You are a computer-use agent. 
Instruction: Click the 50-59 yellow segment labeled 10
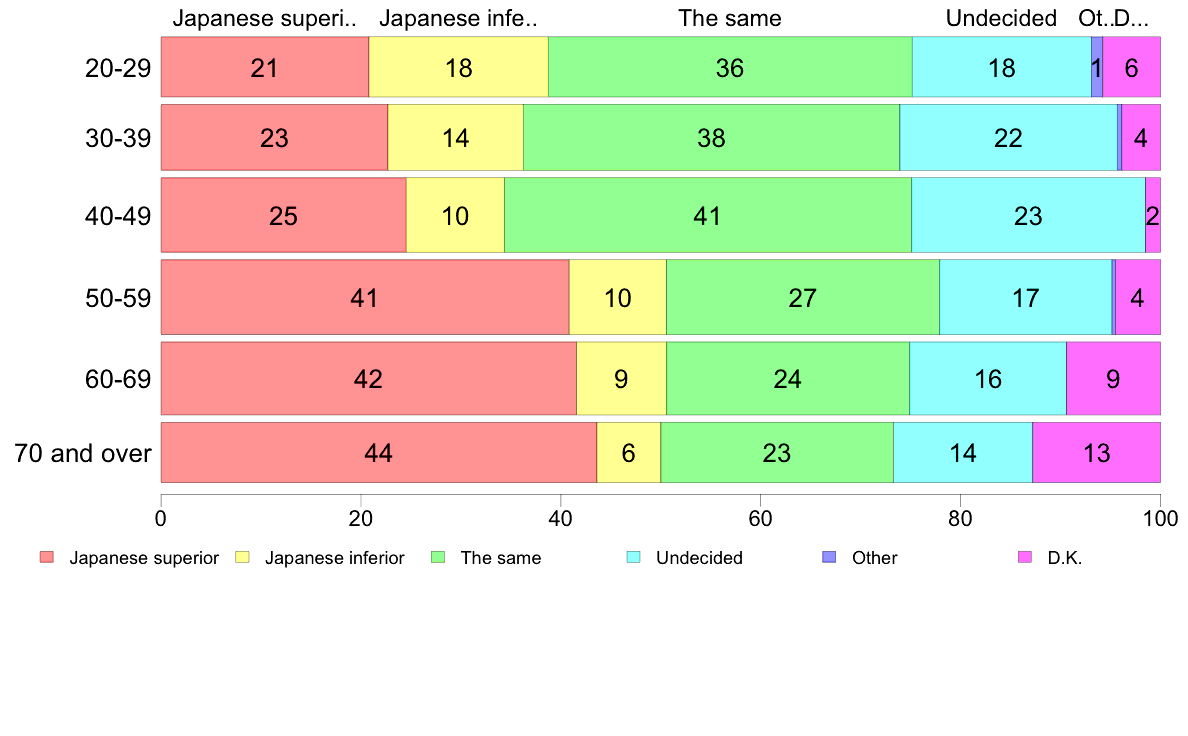(x=617, y=297)
